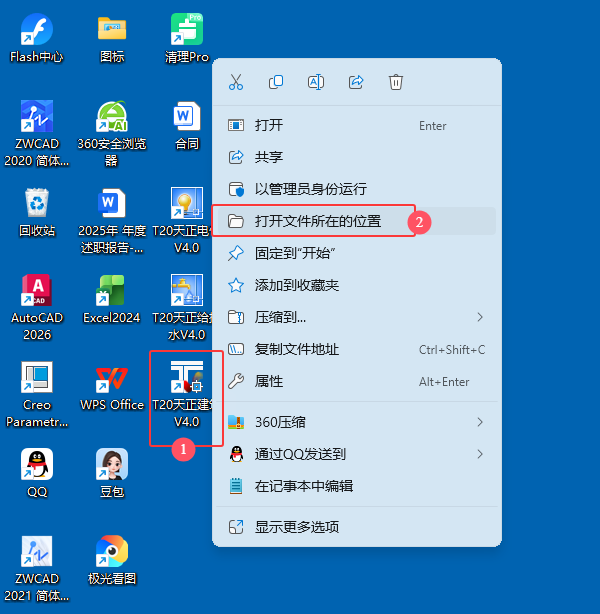Choose 打开 from the context menu

click(x=357, y=125)
